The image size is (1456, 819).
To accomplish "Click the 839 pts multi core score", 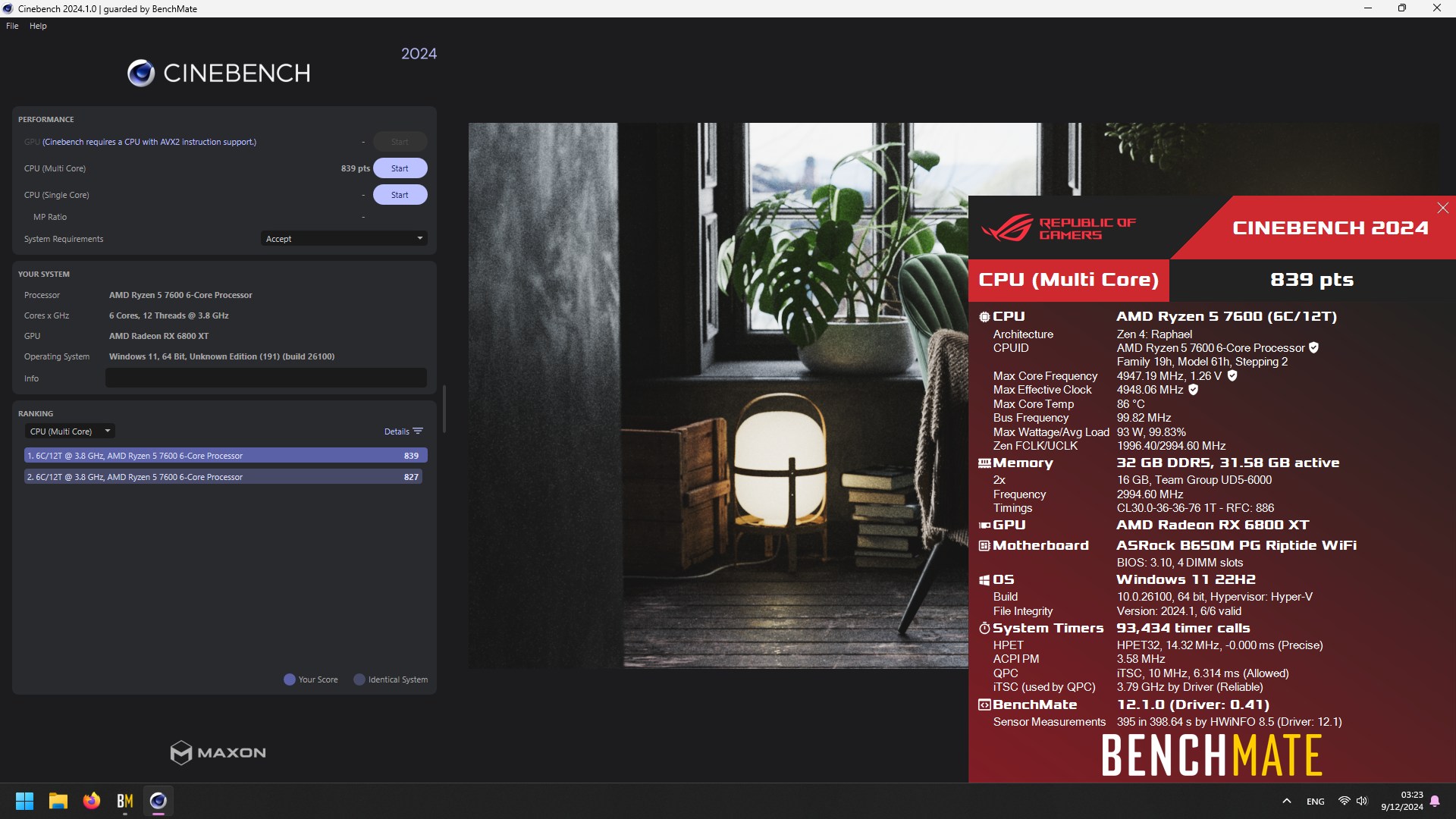I will pyautogui.click(x=356, y=168).
